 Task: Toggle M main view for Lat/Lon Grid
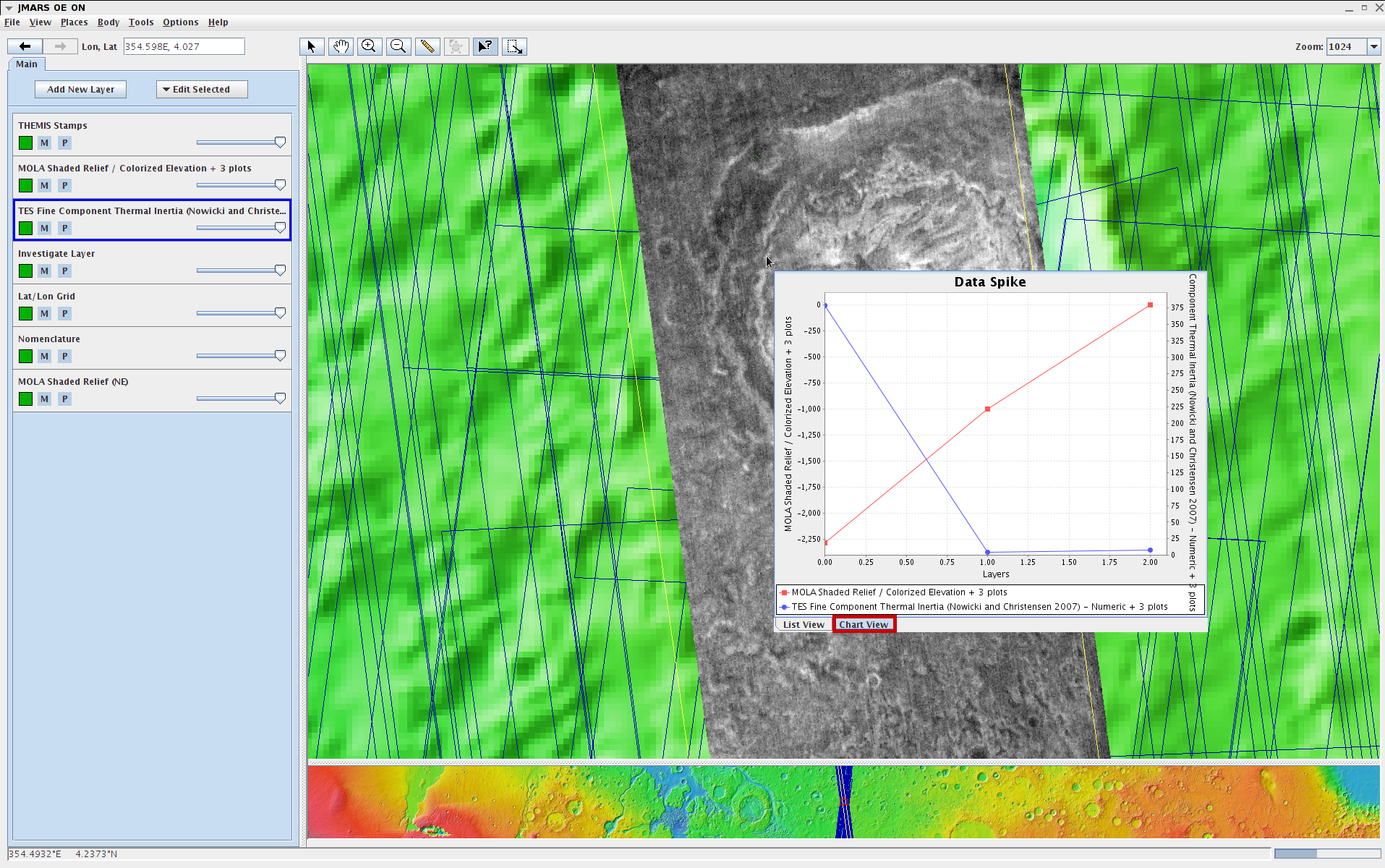point(45,314)
